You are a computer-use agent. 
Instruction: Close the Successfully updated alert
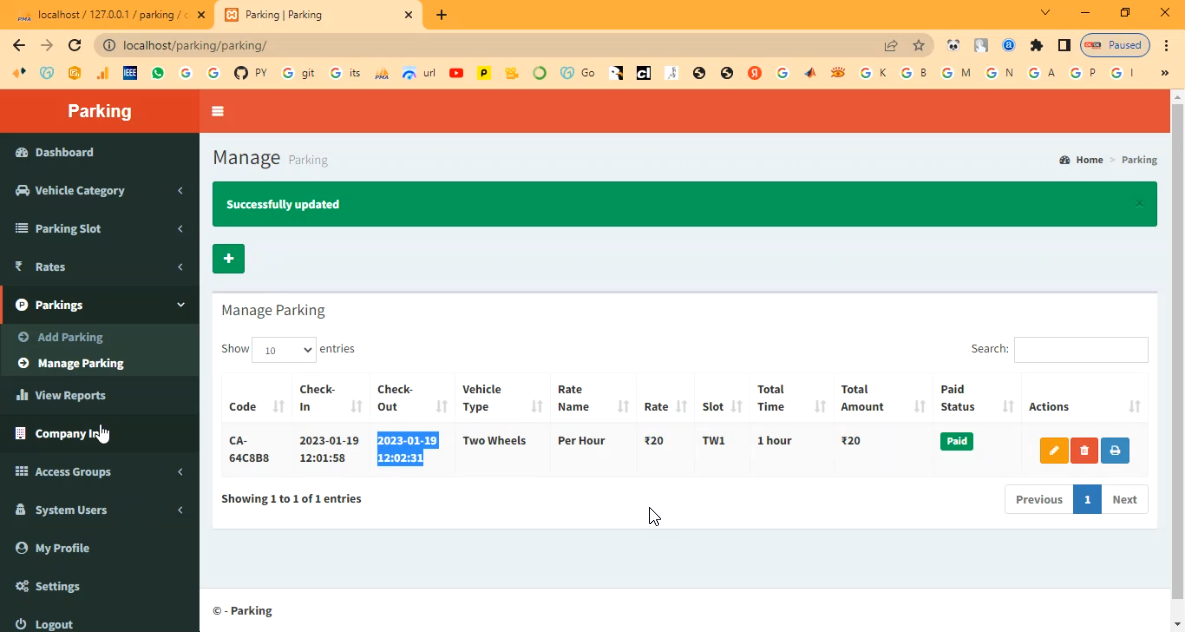(1139, 204)
